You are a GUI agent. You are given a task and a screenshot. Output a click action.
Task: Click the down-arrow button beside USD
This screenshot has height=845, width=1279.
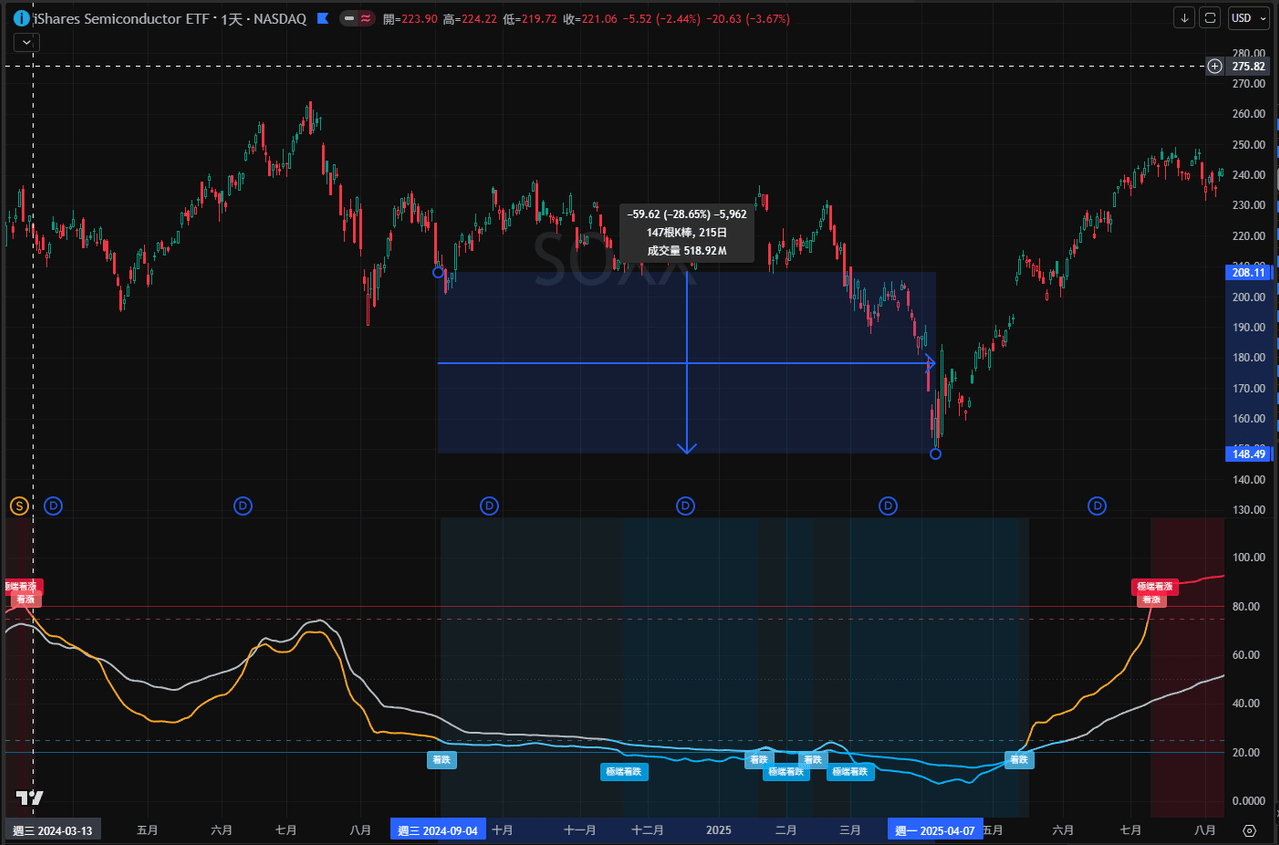point(1185,18)
